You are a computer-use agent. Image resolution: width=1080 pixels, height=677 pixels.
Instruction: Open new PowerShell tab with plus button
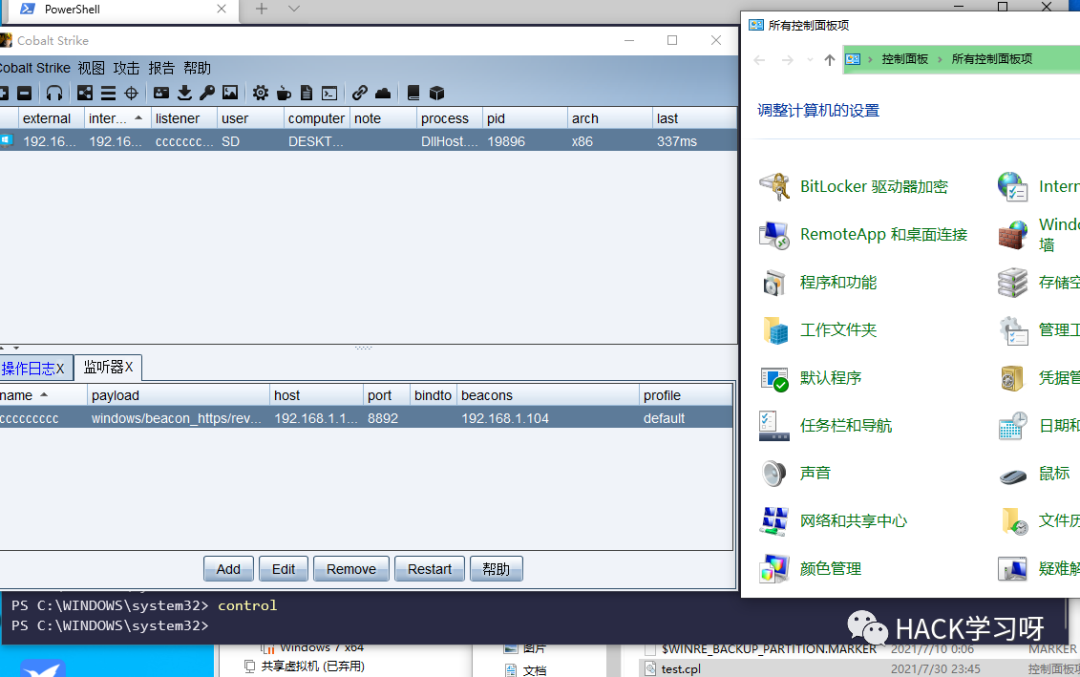coord(262,9)
